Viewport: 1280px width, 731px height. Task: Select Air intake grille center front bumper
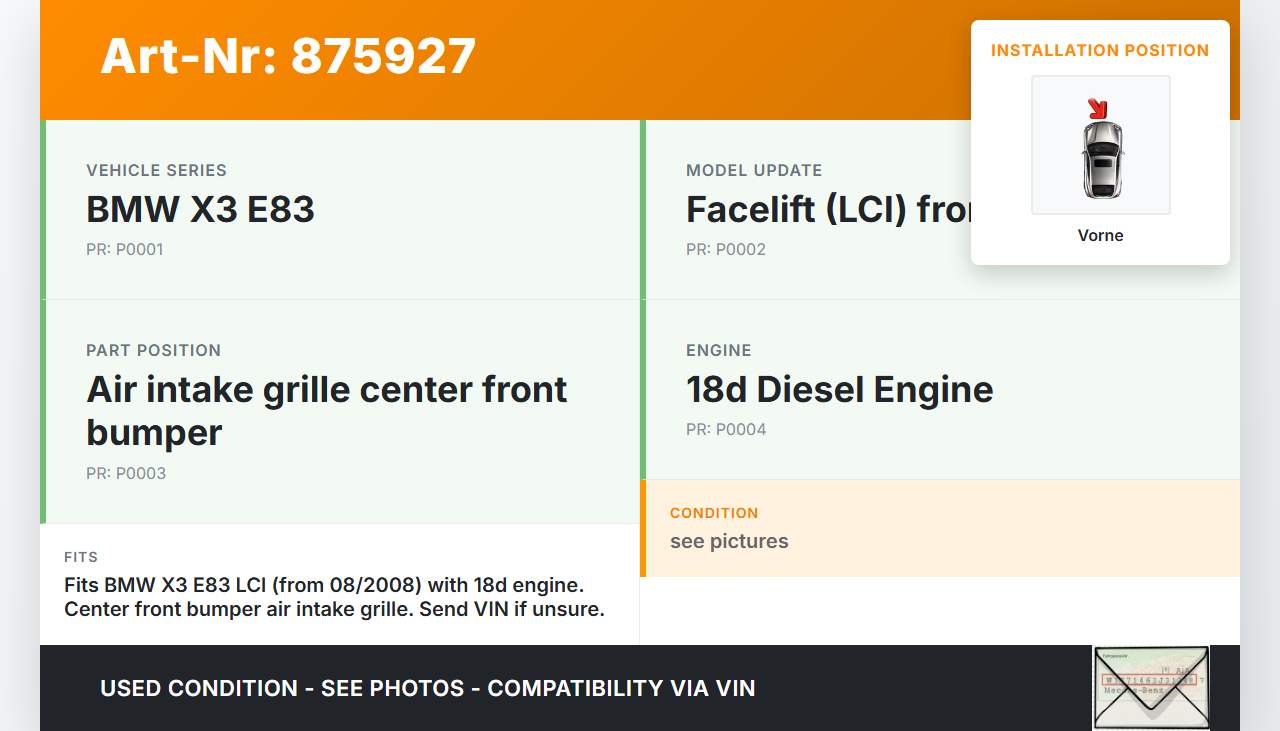(x=326, y=410)
